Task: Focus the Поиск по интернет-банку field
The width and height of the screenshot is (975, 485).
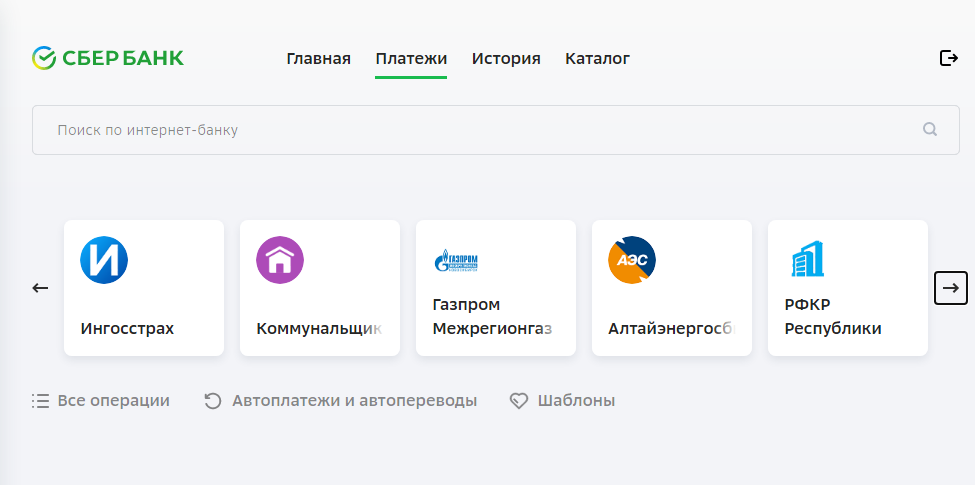Action: pos(496,130)
